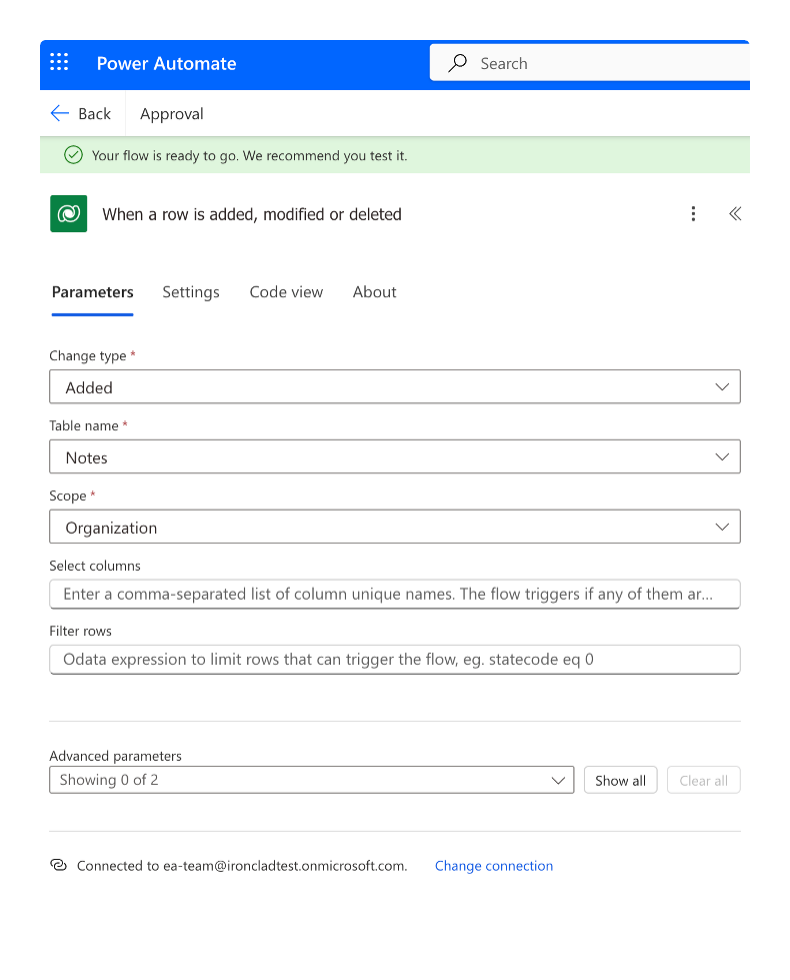This screenshot has height=980, width=790.
Task: Click the Change type chevron arrow
Action: [722, 387]
